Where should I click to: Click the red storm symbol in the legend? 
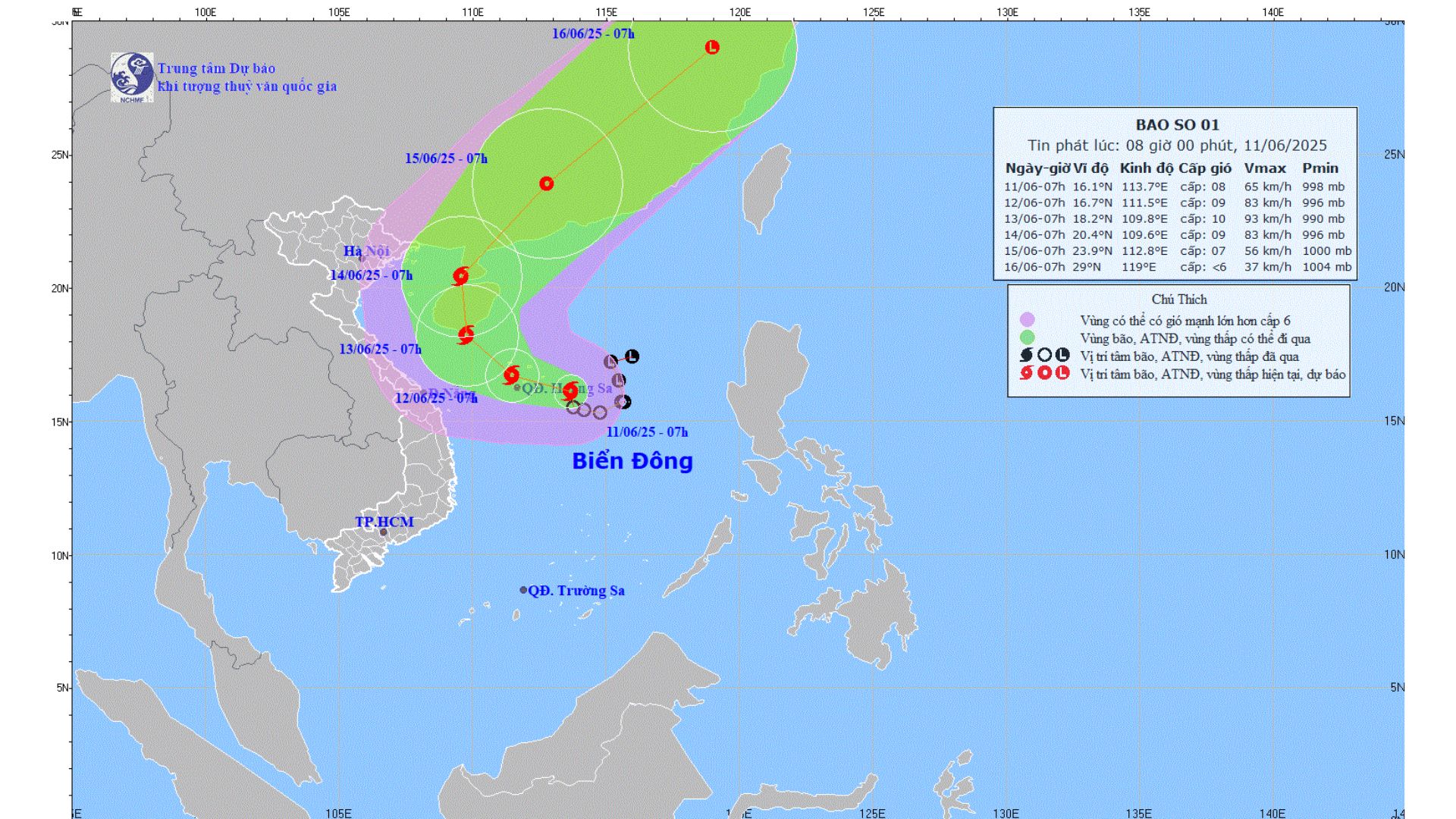click(1026, 372)
